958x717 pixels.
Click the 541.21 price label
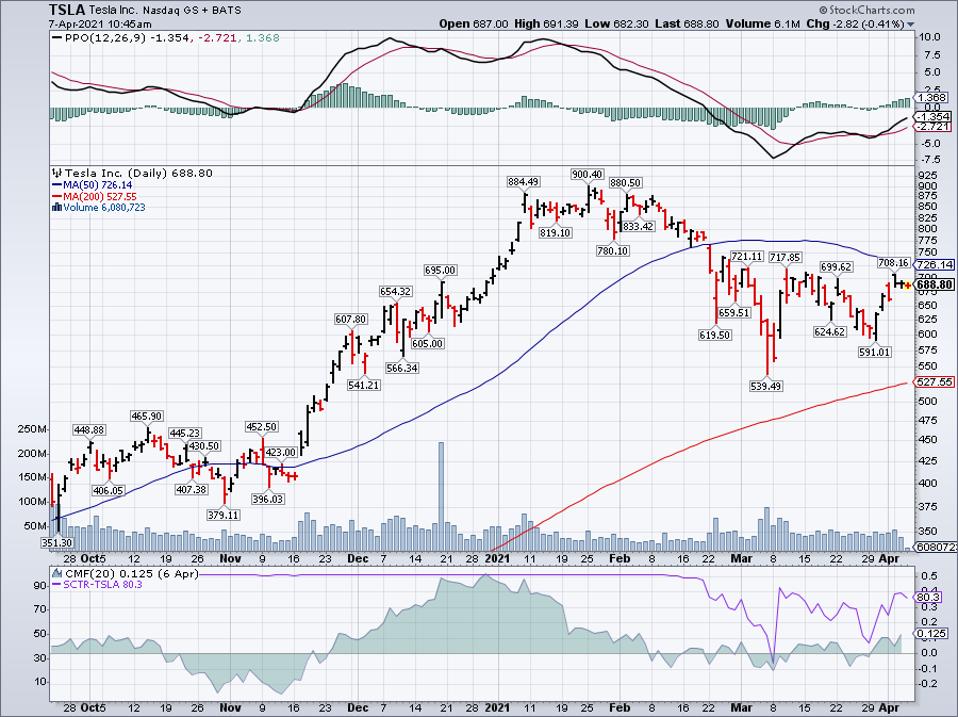pos(364,385)
